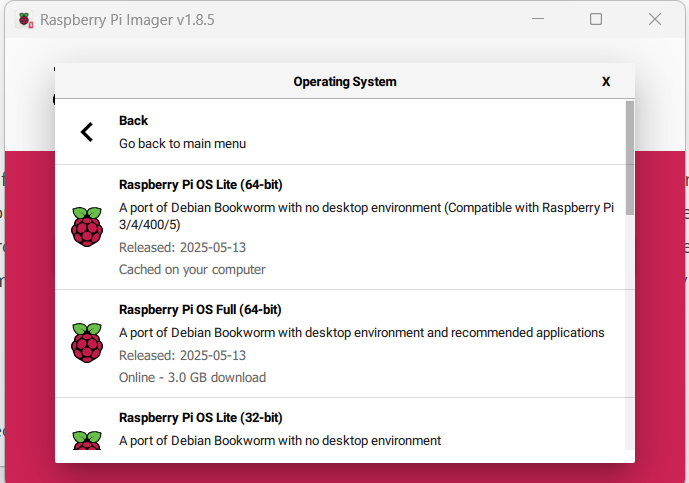Click raspberry icon beside OS Lite (64-bit)
689x483 pixels.
[x=87, y=227]
